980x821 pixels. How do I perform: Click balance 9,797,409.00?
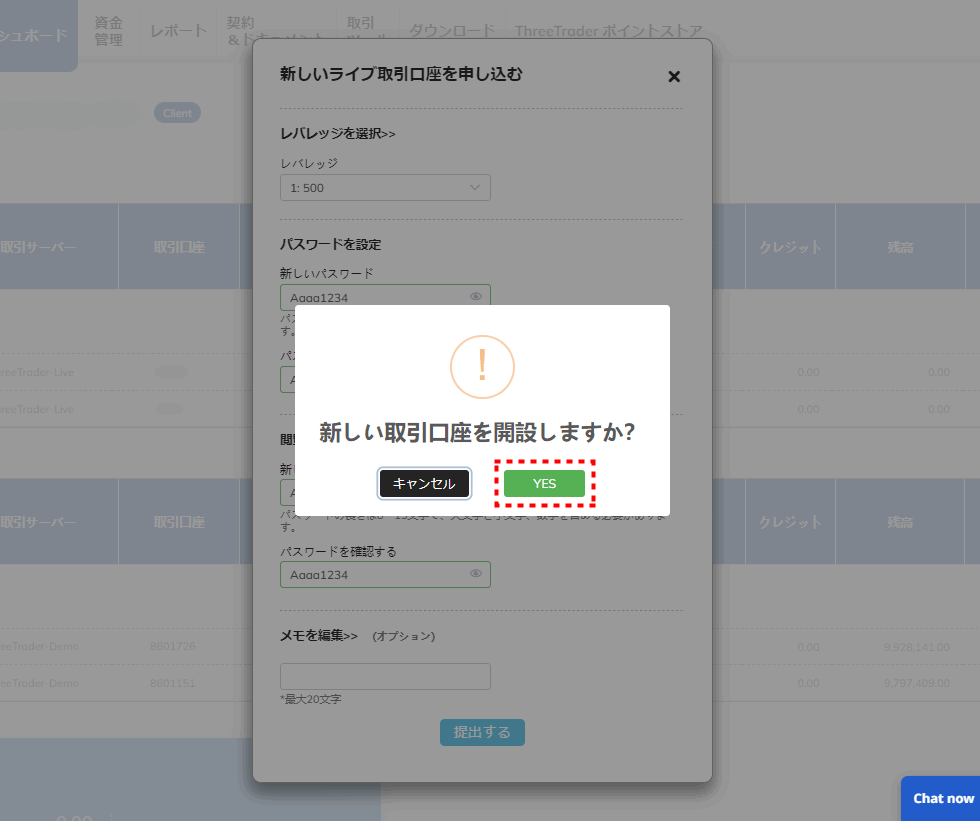pyautogui.click(x=916, y=683)
